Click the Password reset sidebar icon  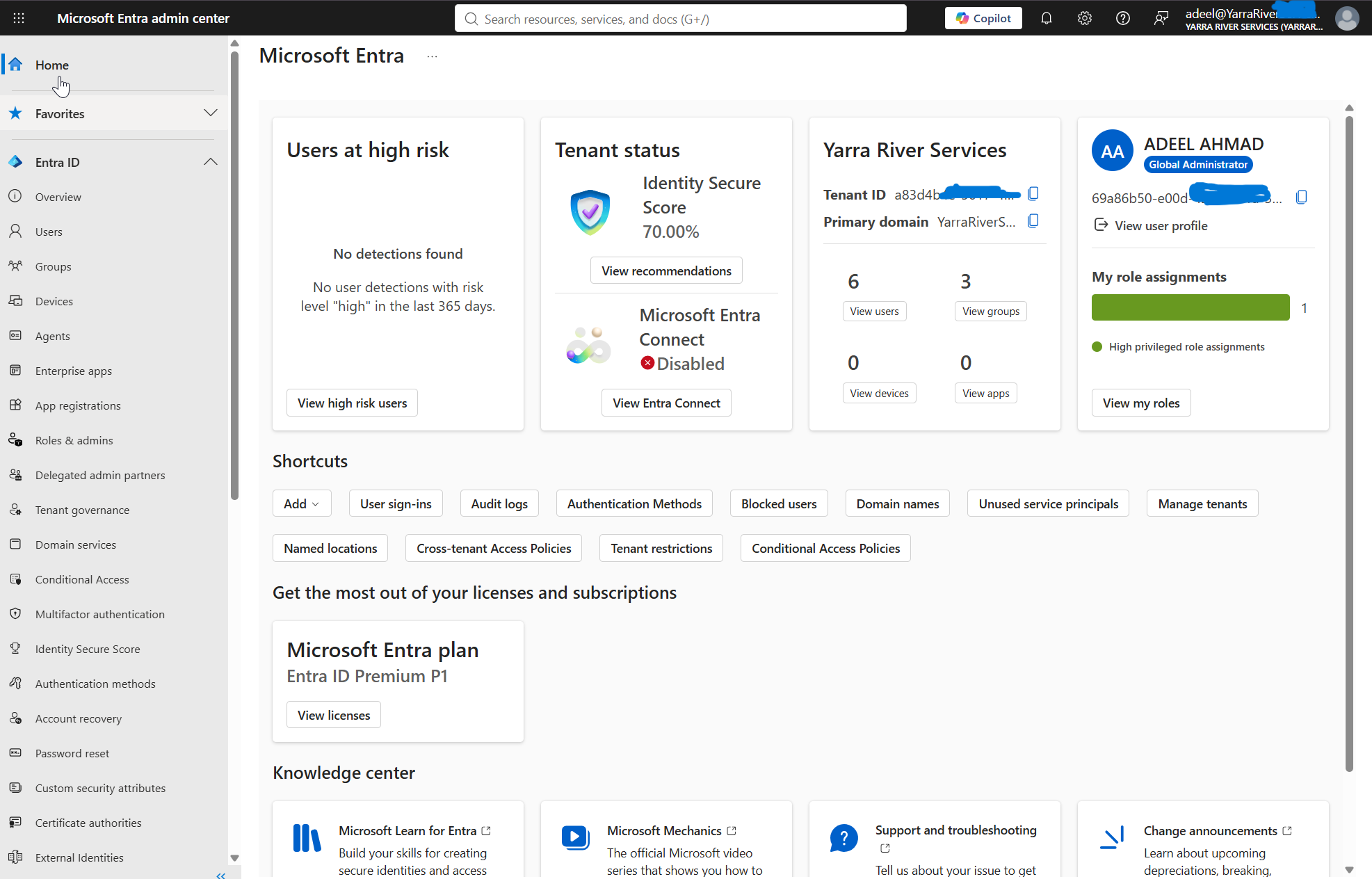coord(15,752)
